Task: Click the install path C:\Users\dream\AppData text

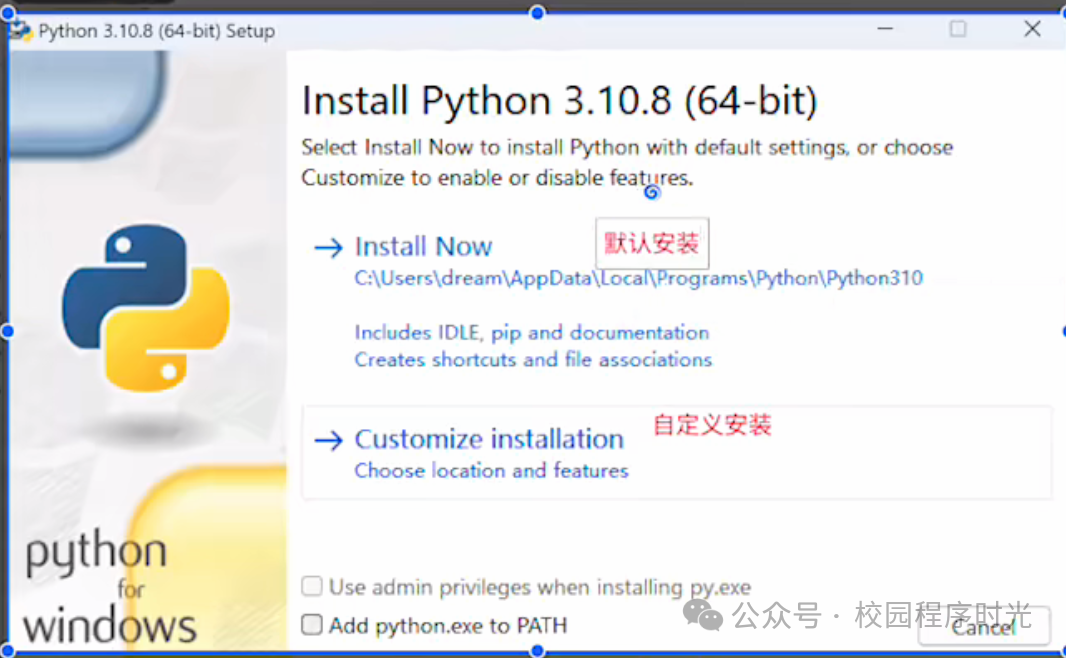Action: click(638, 278)
